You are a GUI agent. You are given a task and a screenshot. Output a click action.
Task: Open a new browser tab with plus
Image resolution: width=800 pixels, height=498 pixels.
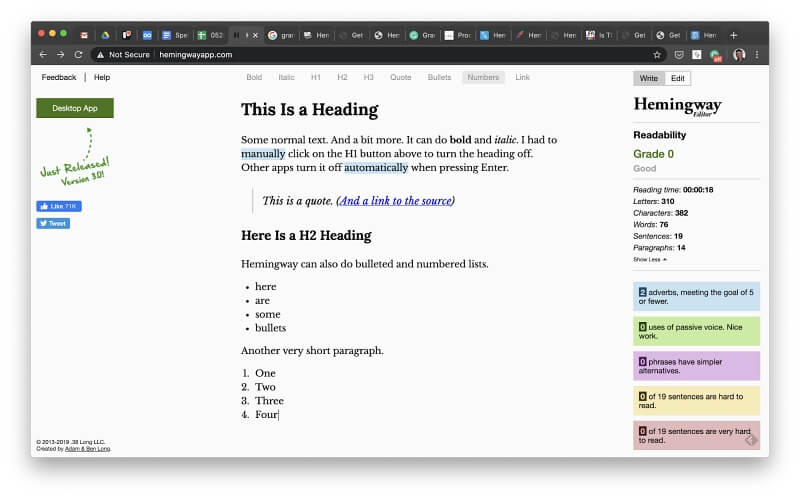[x=734, y=35]
